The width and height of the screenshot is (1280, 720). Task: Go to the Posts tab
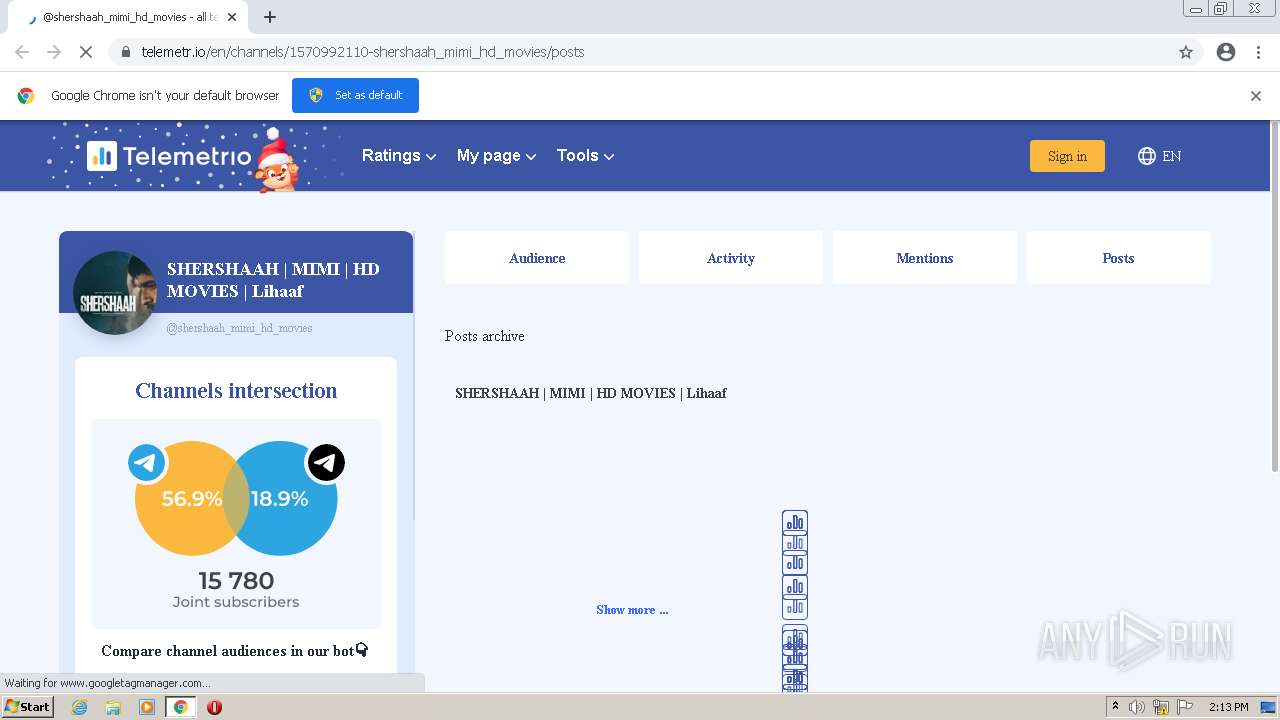1118,258
